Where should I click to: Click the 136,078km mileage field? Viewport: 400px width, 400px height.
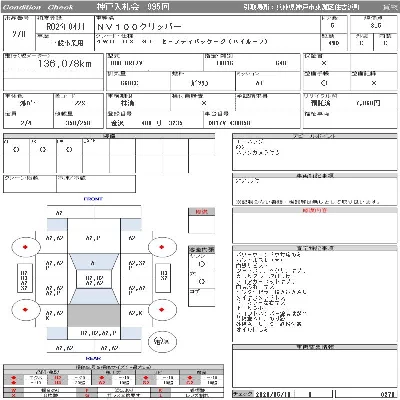(64, 64)
